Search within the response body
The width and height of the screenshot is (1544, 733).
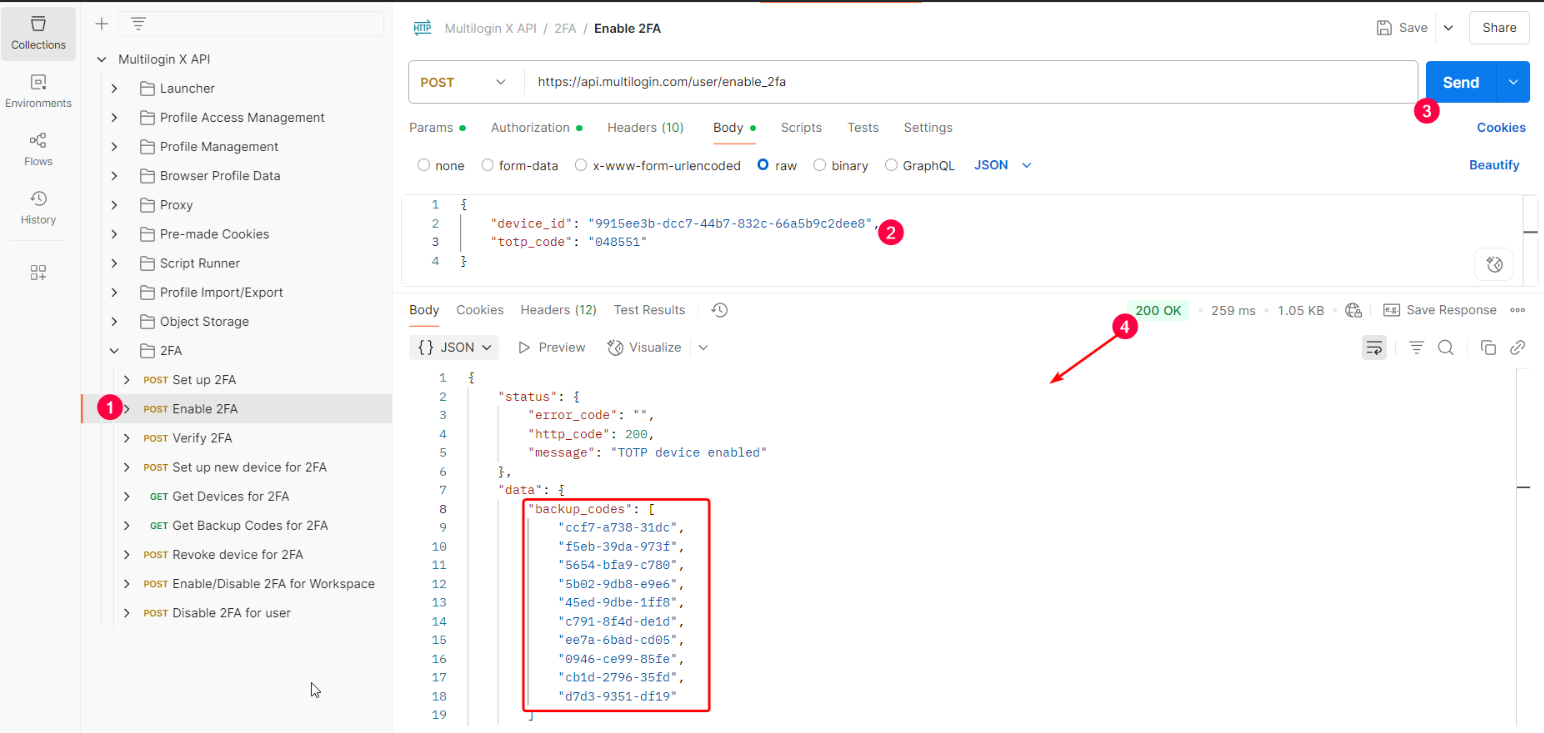tap(1446, 347)
